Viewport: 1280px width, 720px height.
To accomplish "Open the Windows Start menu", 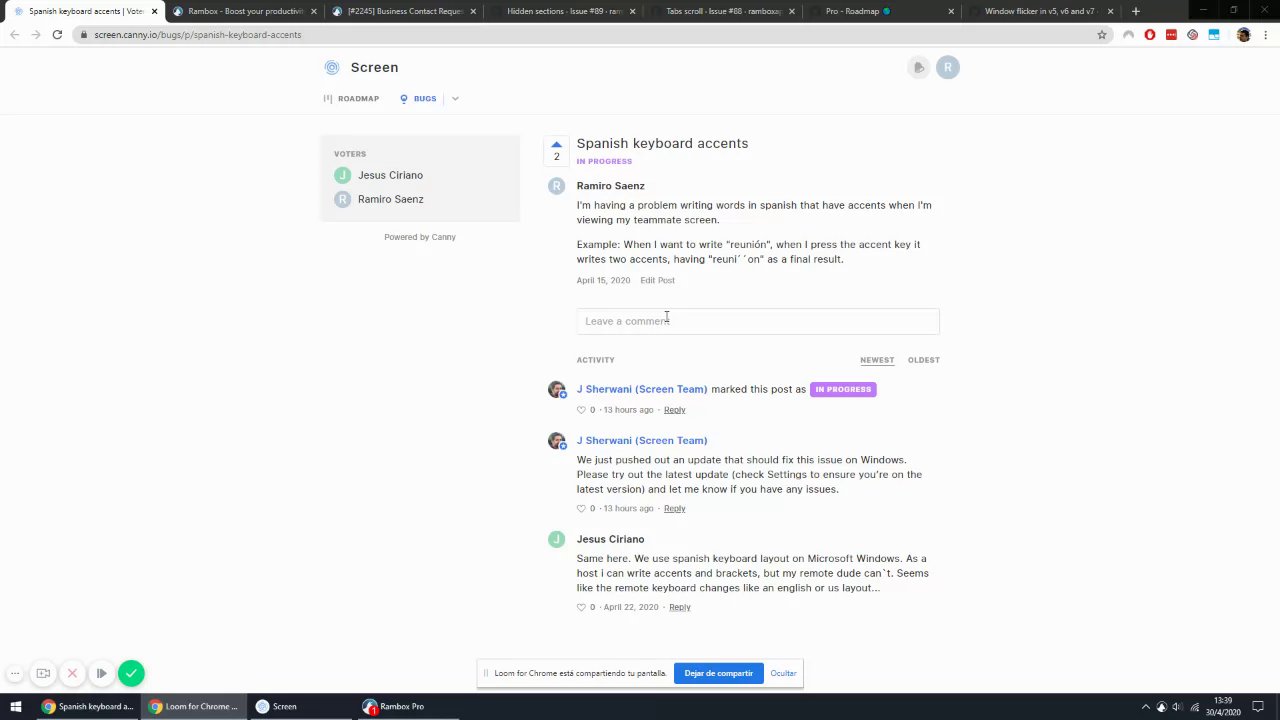I will (x=15, y=706).
